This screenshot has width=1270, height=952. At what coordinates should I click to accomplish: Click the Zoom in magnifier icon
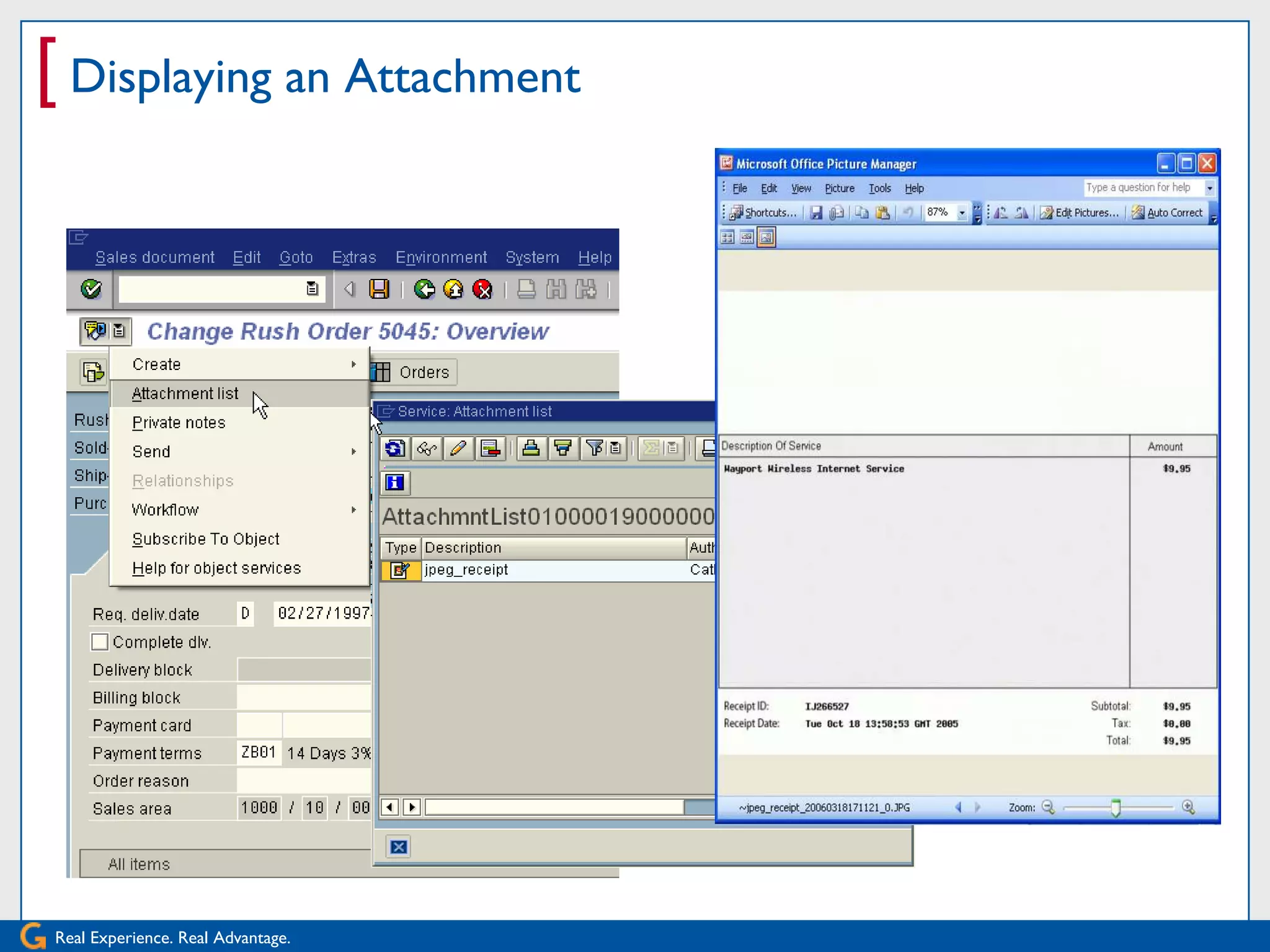coord(1188,807)
